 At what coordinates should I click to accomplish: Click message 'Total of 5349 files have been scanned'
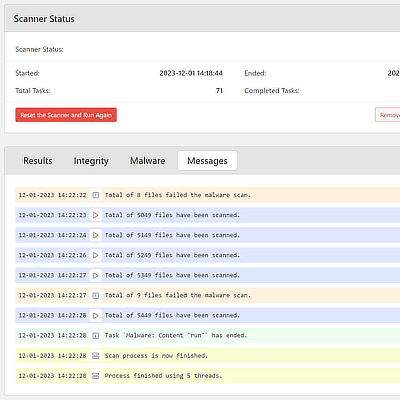tap(172, 275)
